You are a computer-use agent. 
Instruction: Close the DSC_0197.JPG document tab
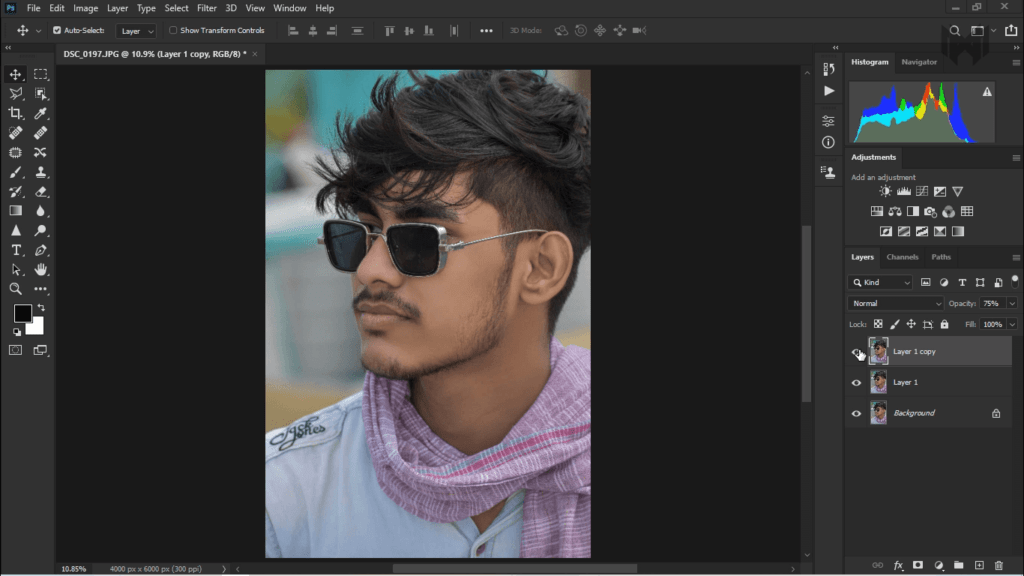255,54
